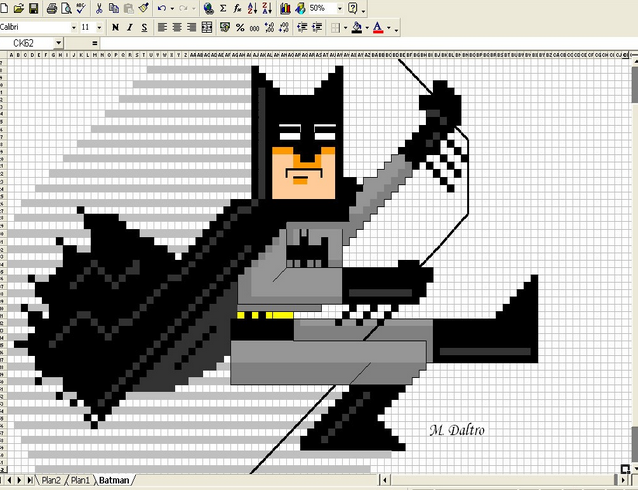Click the equals edit formula button
The image size is (638, 490).
pyautogui.click(x=94, y=43)
